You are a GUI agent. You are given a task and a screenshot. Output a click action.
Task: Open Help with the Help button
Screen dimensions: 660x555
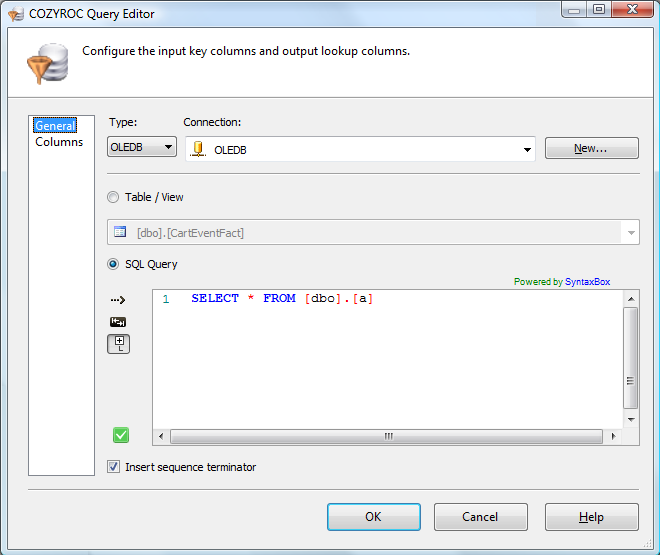(591, 517)
